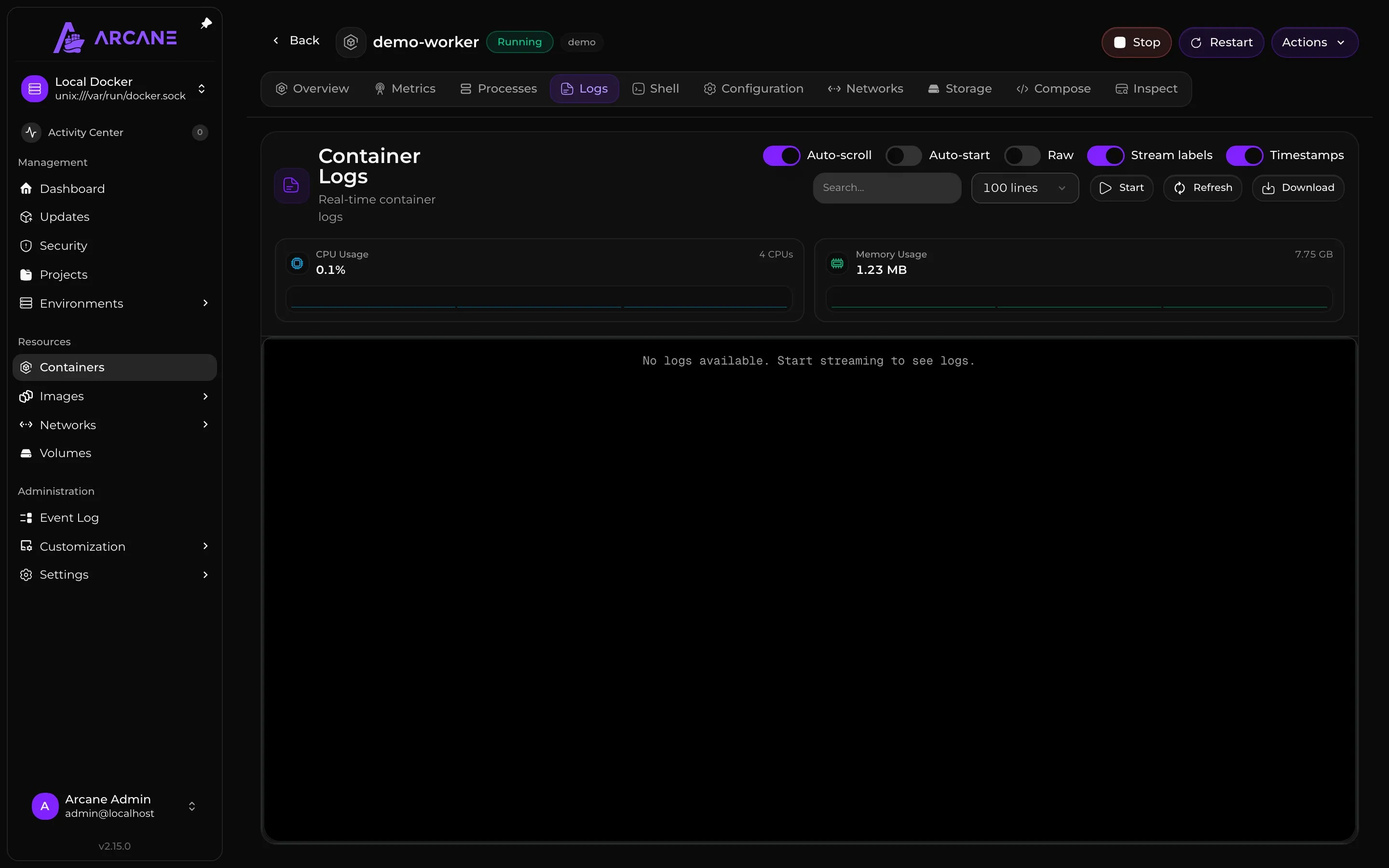Expand the Images submenu chevron

205,397
